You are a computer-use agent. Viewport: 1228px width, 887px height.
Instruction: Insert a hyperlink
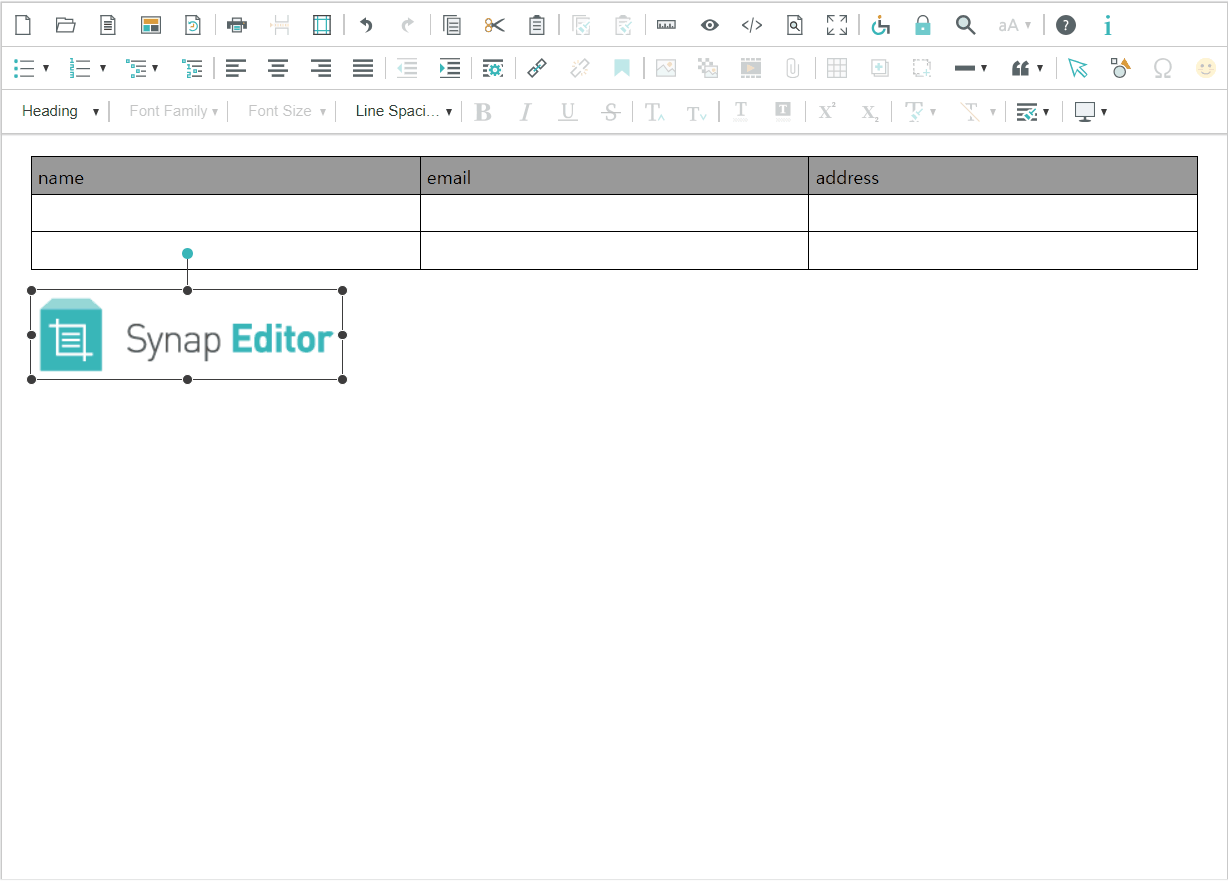(537, 68)
